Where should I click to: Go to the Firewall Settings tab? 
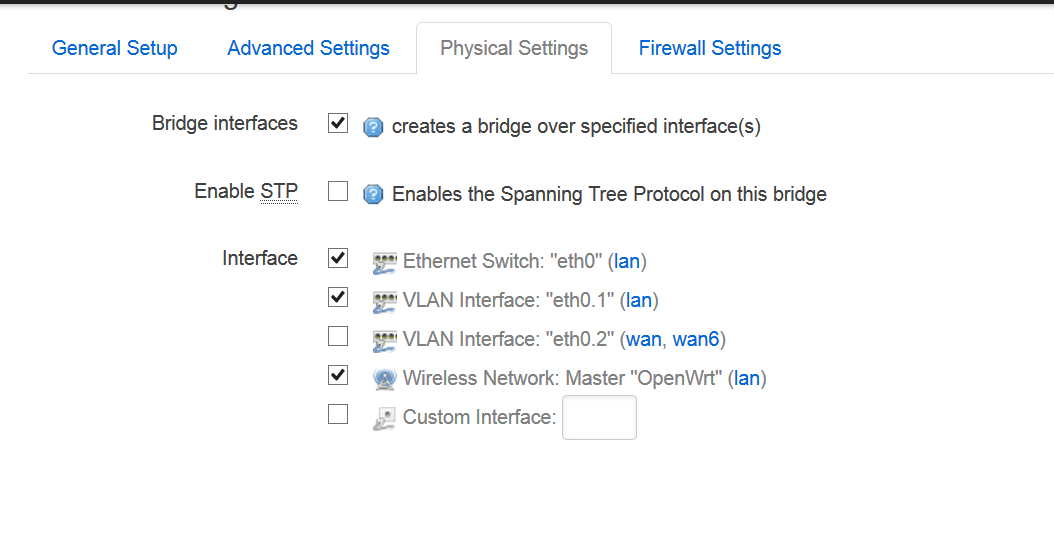[x=710, y=48]
